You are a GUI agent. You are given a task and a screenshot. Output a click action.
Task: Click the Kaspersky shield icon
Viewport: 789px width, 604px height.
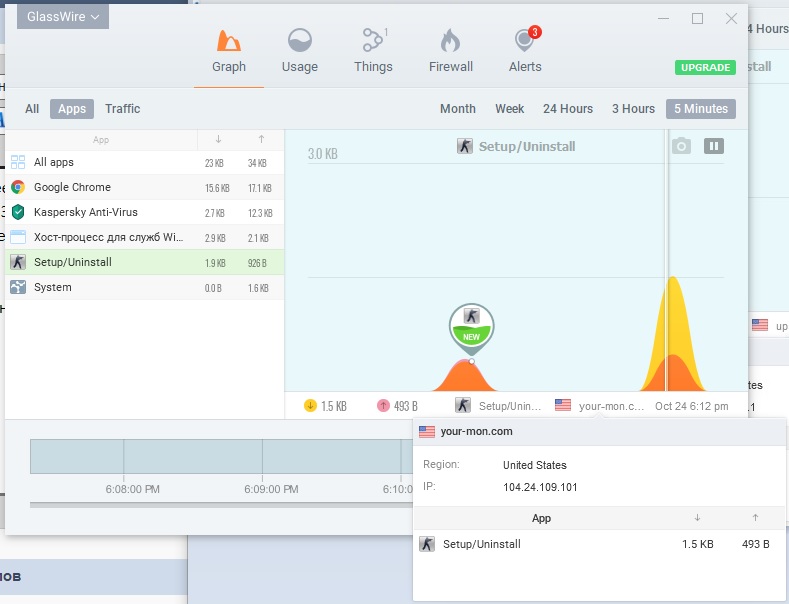(18, 212)
